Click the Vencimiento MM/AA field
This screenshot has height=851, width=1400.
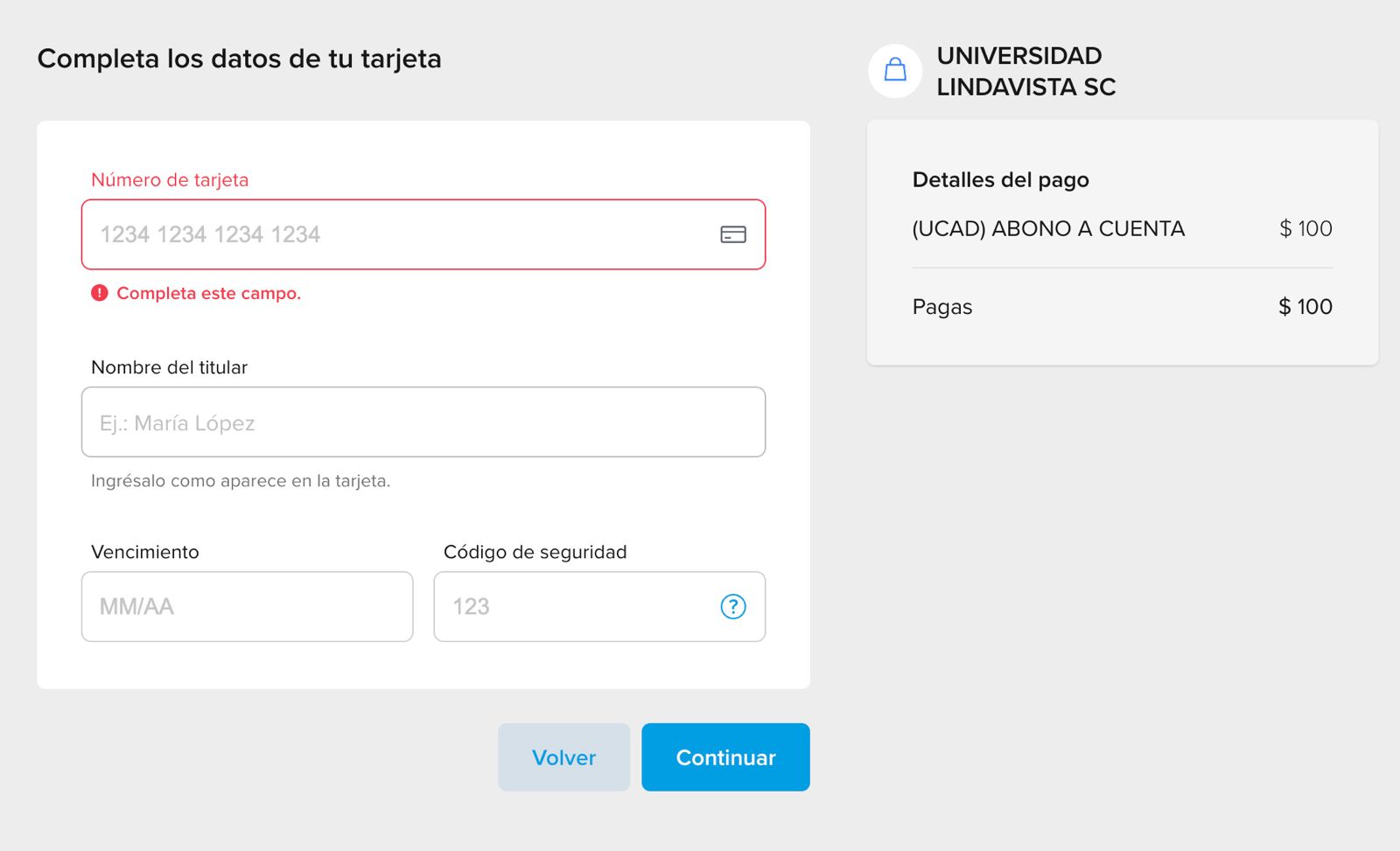tap(247, 606)
